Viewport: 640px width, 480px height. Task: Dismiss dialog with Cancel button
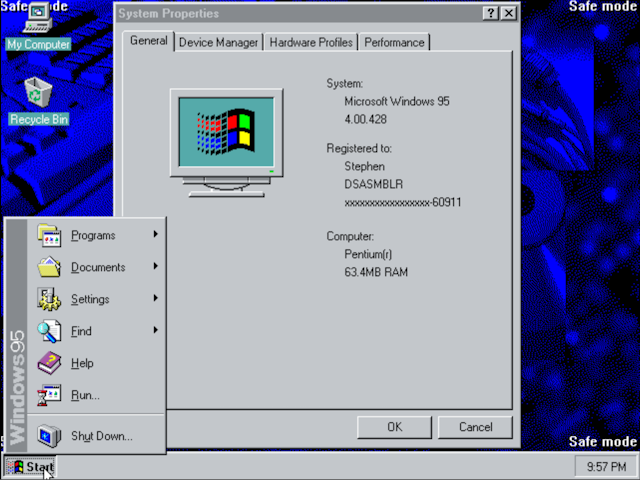[x=475, y=427]
